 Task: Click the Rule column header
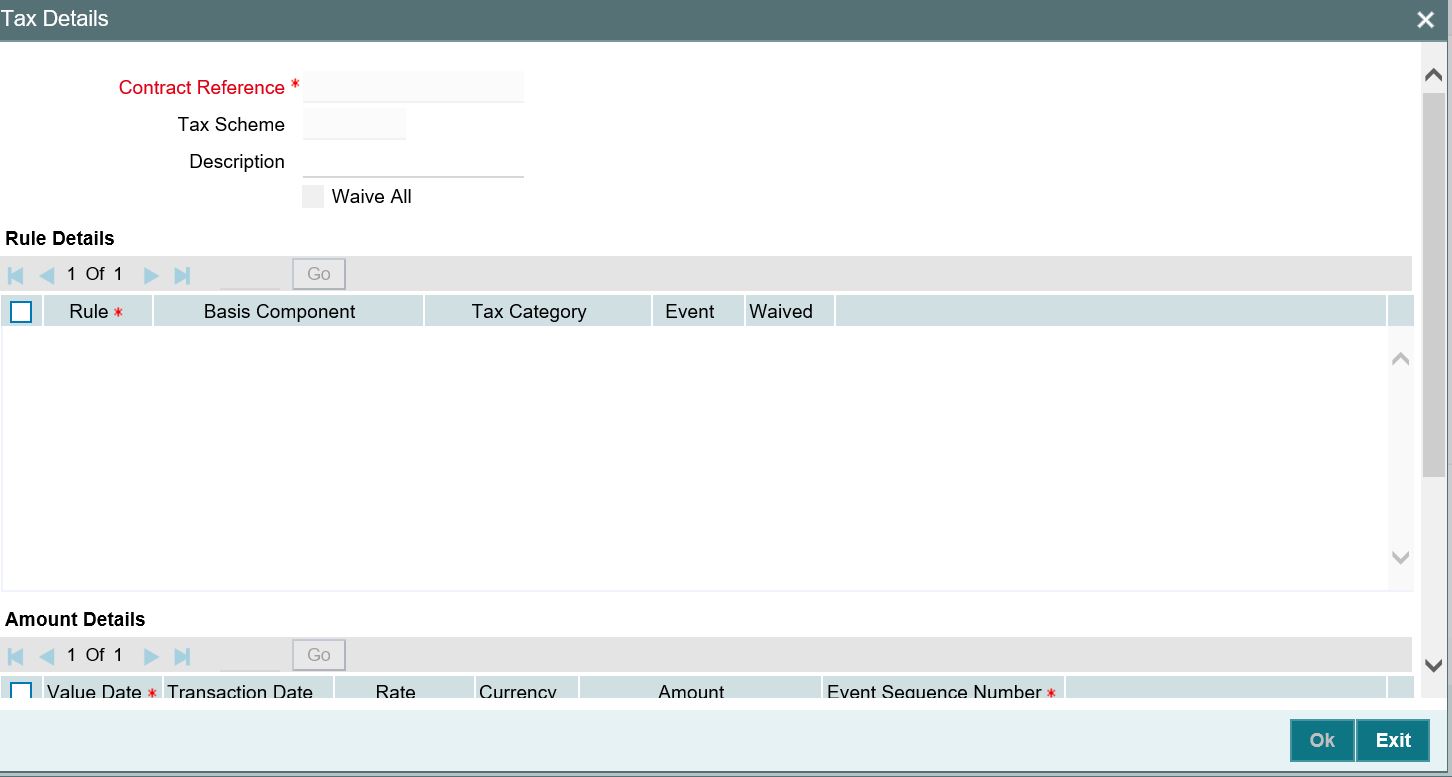pos(97,311)
